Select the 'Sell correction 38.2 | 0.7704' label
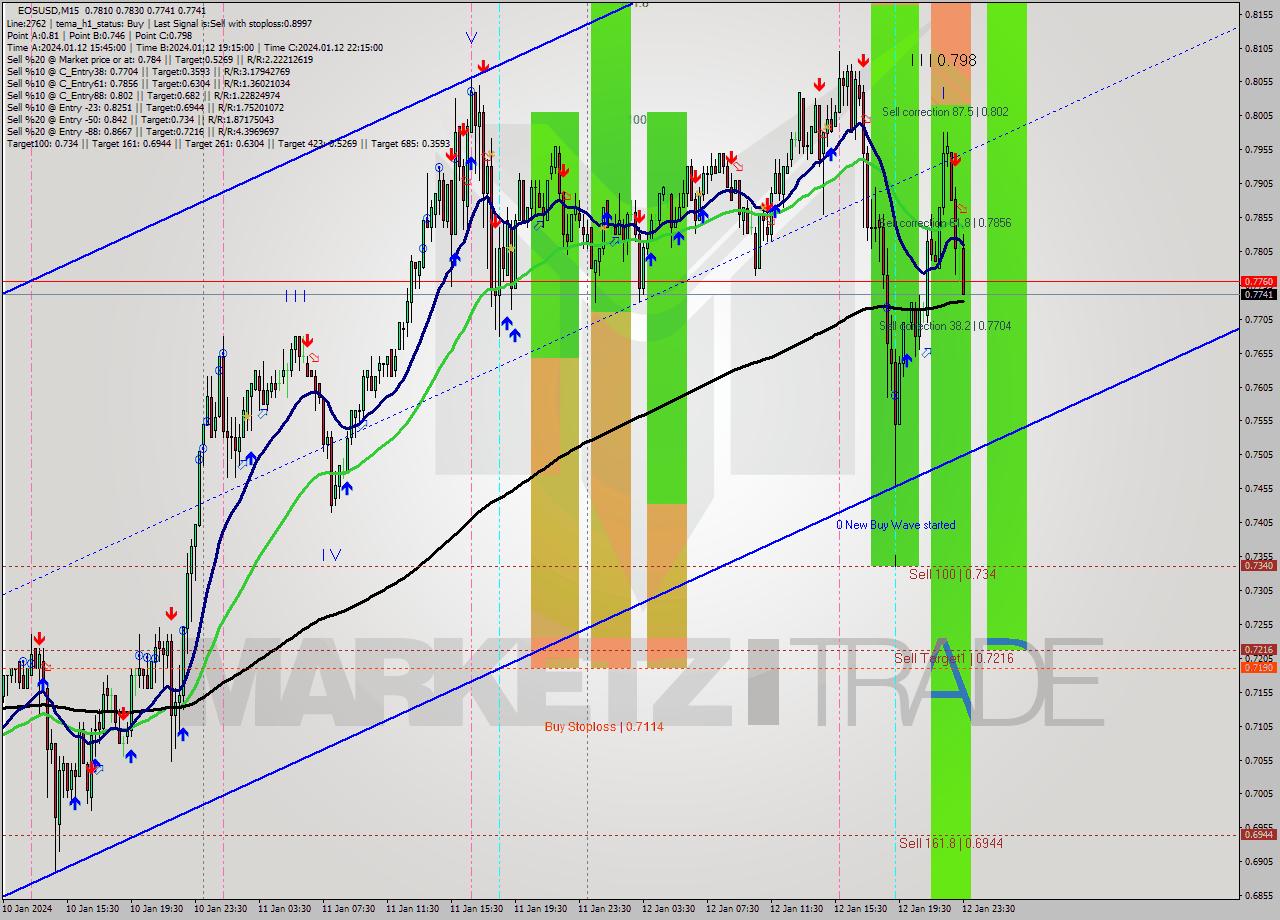This screenshot has height=920, width=1280. (x=945, y=326)
